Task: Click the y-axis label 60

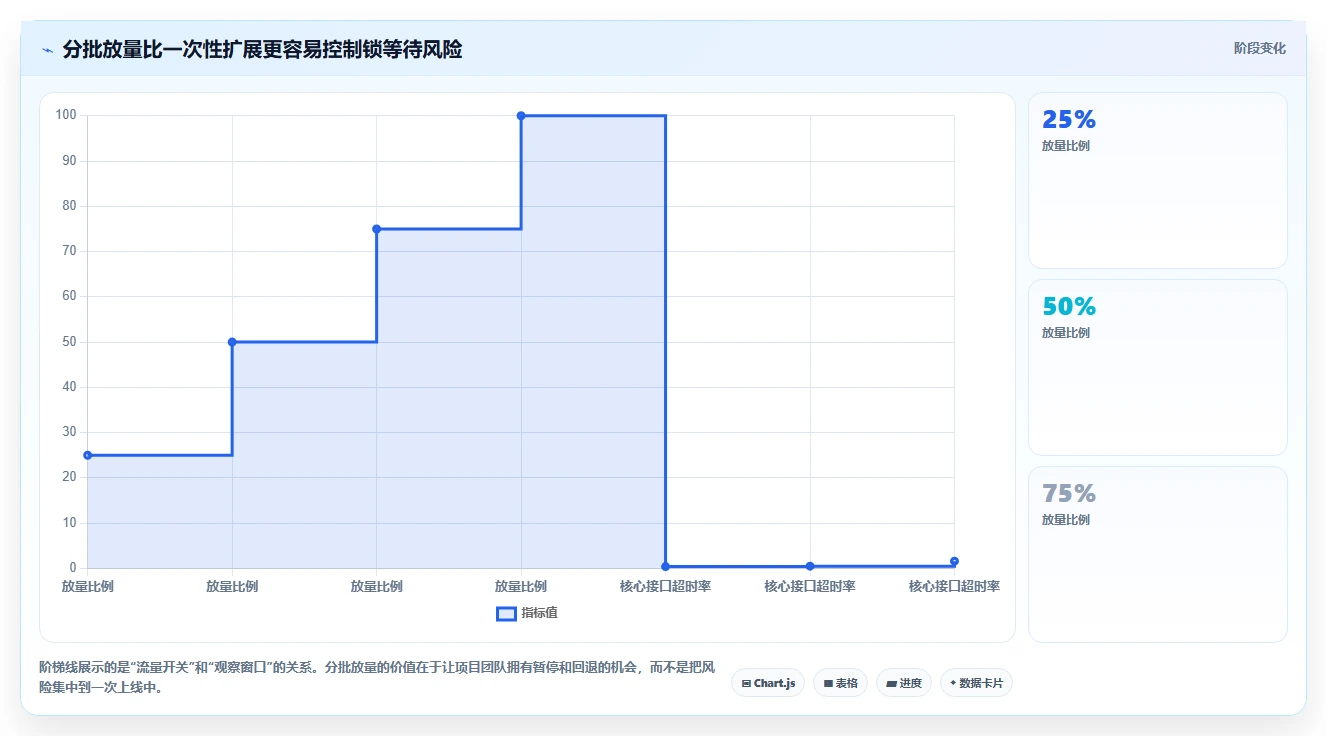Action: coord(69,296)
